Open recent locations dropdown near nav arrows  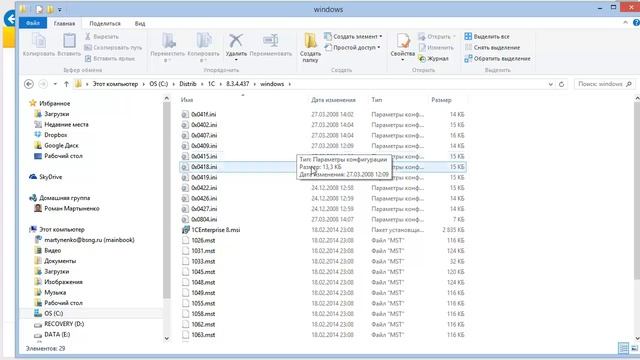55,84
